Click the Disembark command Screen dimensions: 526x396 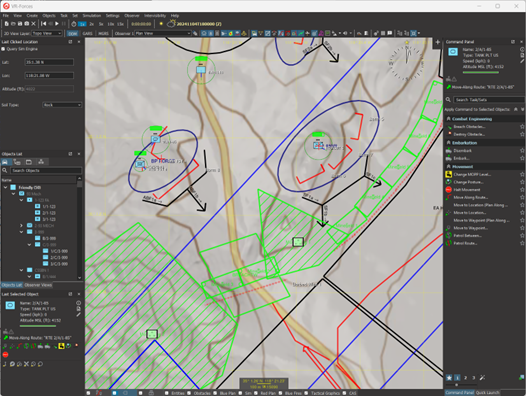463,151
